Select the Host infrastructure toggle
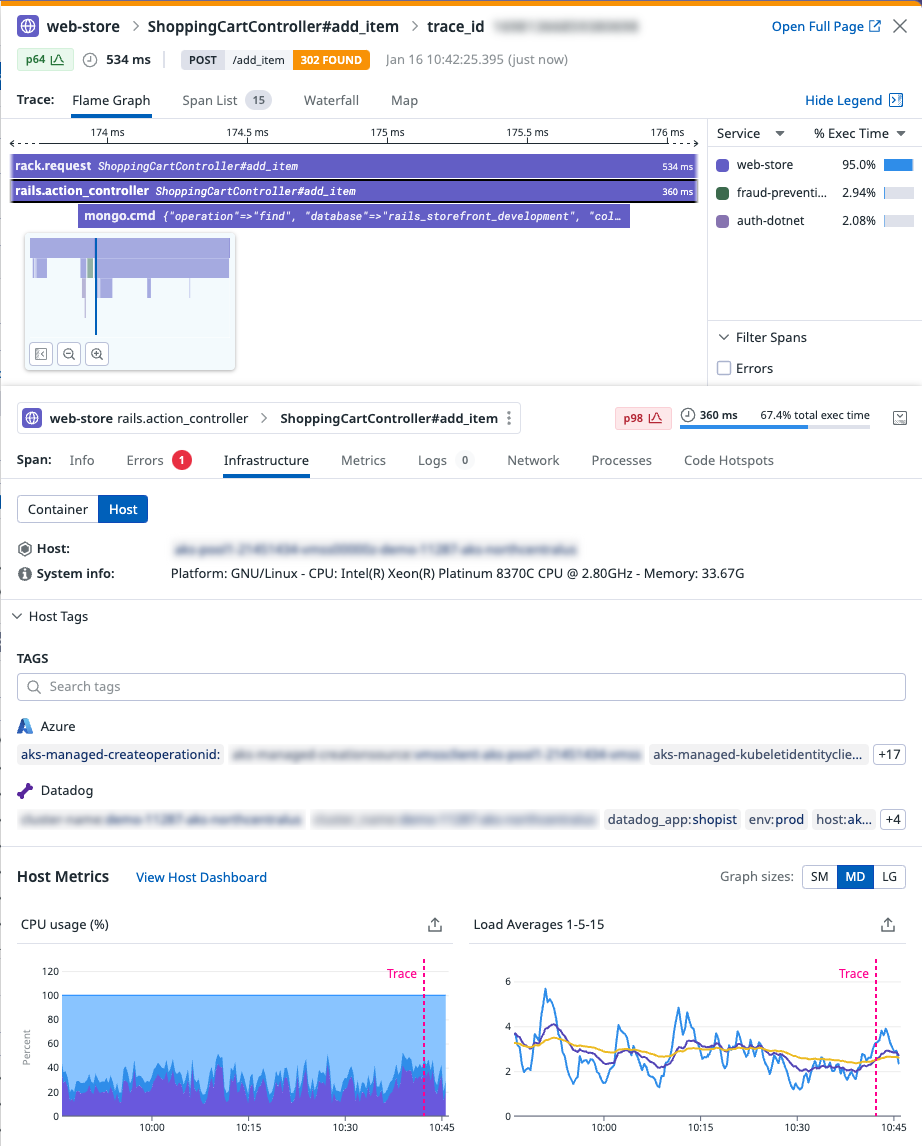 pos(123,509)
